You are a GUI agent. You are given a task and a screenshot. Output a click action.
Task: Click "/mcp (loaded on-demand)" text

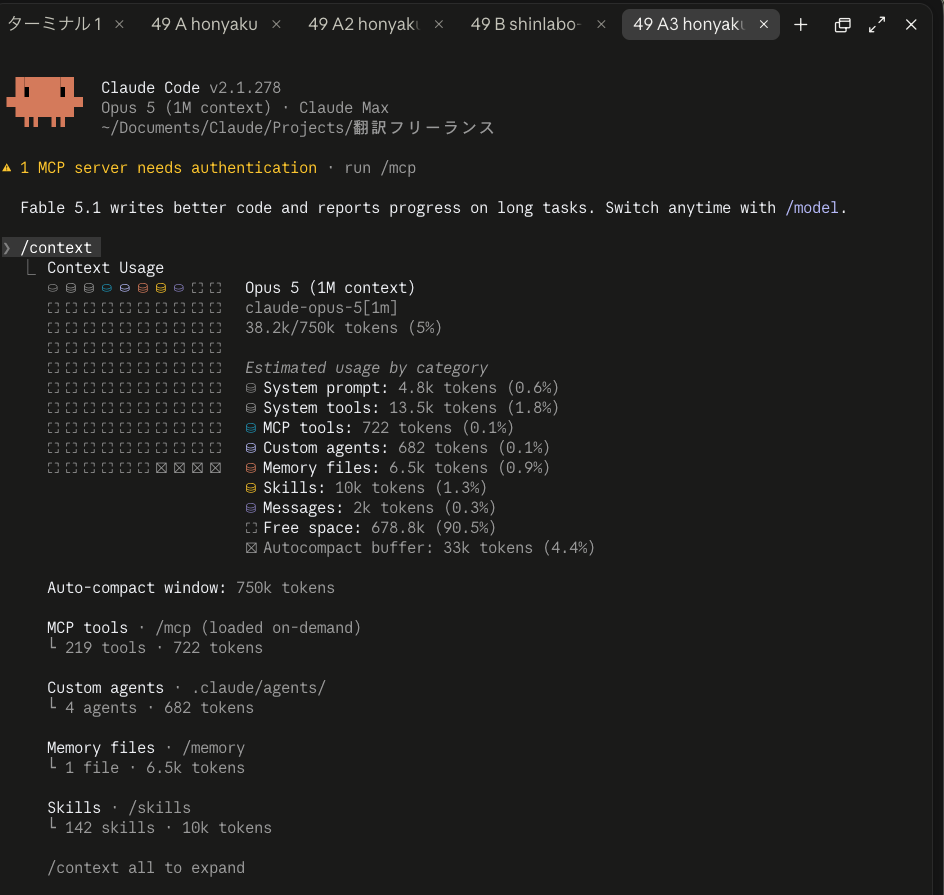tap(258, 628)
